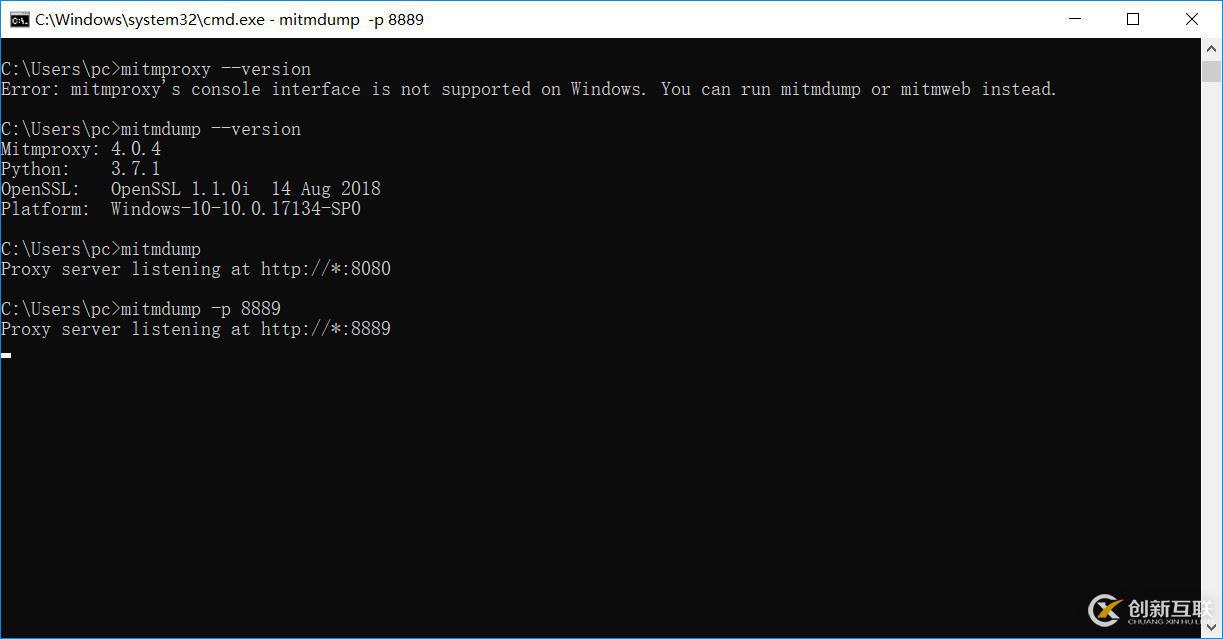Click the window title text in title bar
The width and height of the screenshot is (1223, 639).
(x=229, y=19)
